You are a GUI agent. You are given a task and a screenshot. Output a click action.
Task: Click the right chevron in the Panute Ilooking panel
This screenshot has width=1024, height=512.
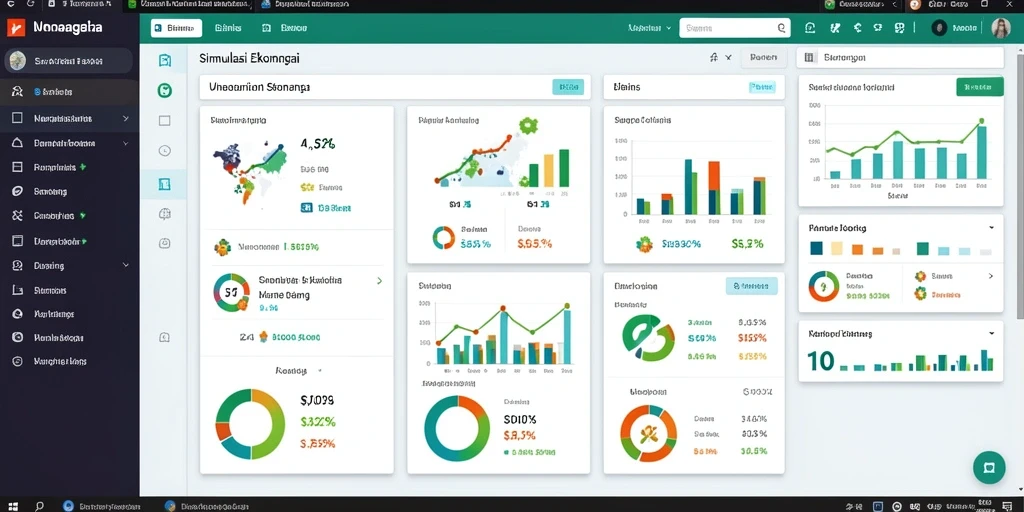click(991, 276)
